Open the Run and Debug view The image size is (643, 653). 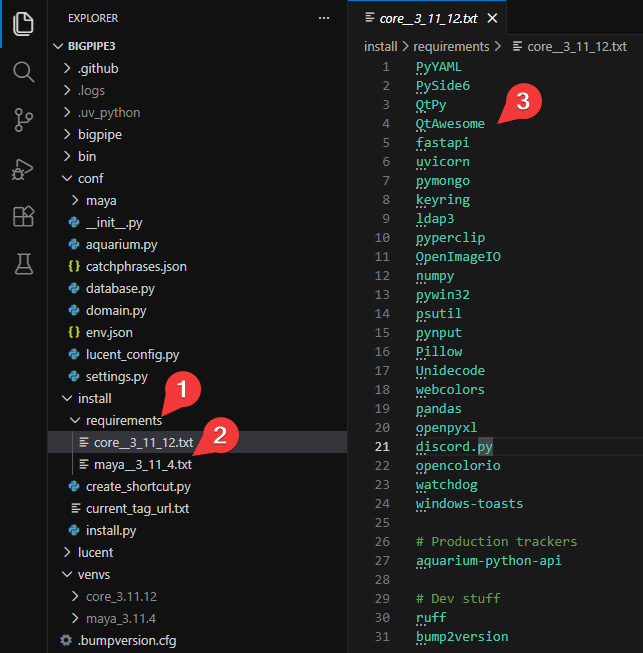(22, 169)
